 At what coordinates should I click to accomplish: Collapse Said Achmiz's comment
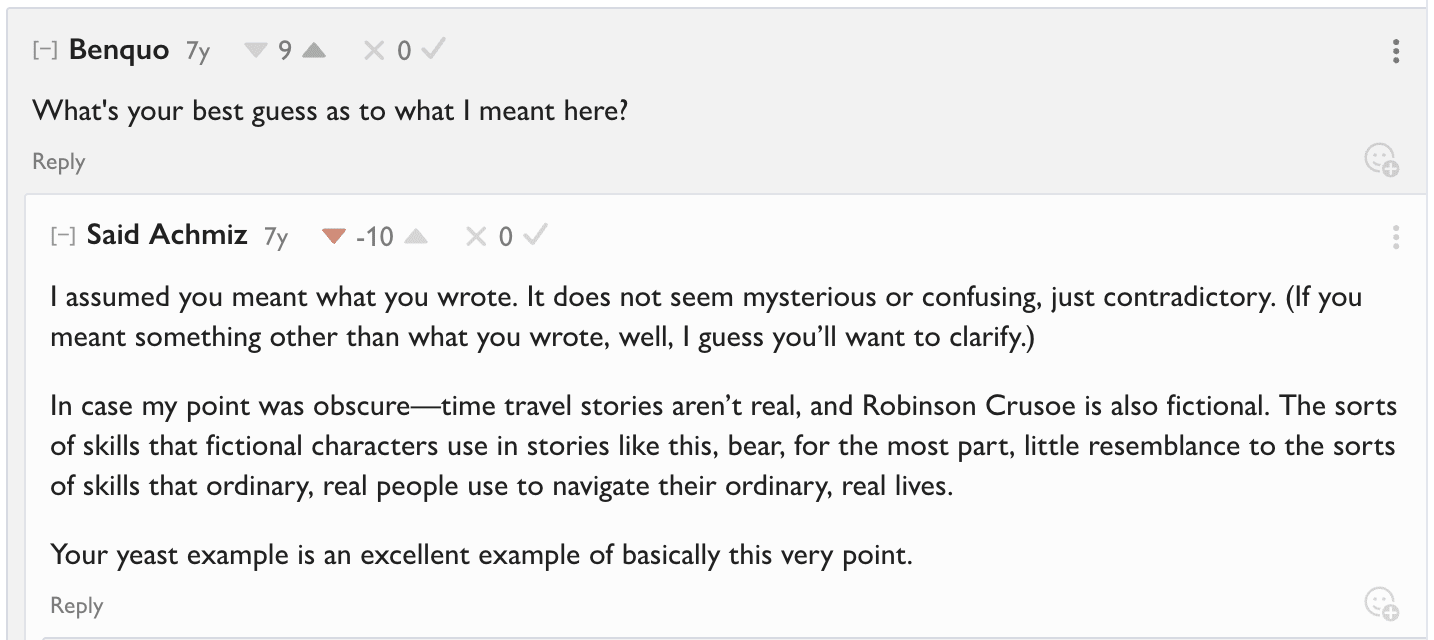[x=63, y=236]
